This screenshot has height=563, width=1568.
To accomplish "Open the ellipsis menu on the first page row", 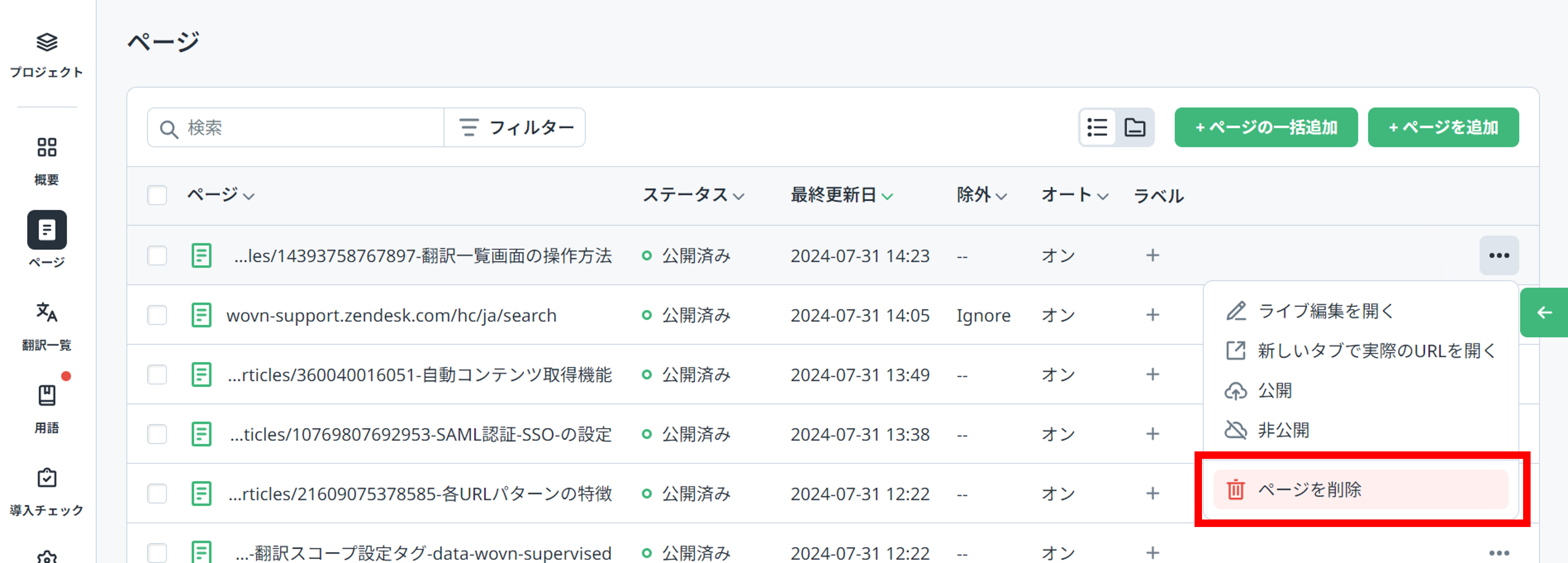I will pos(1499,255).
